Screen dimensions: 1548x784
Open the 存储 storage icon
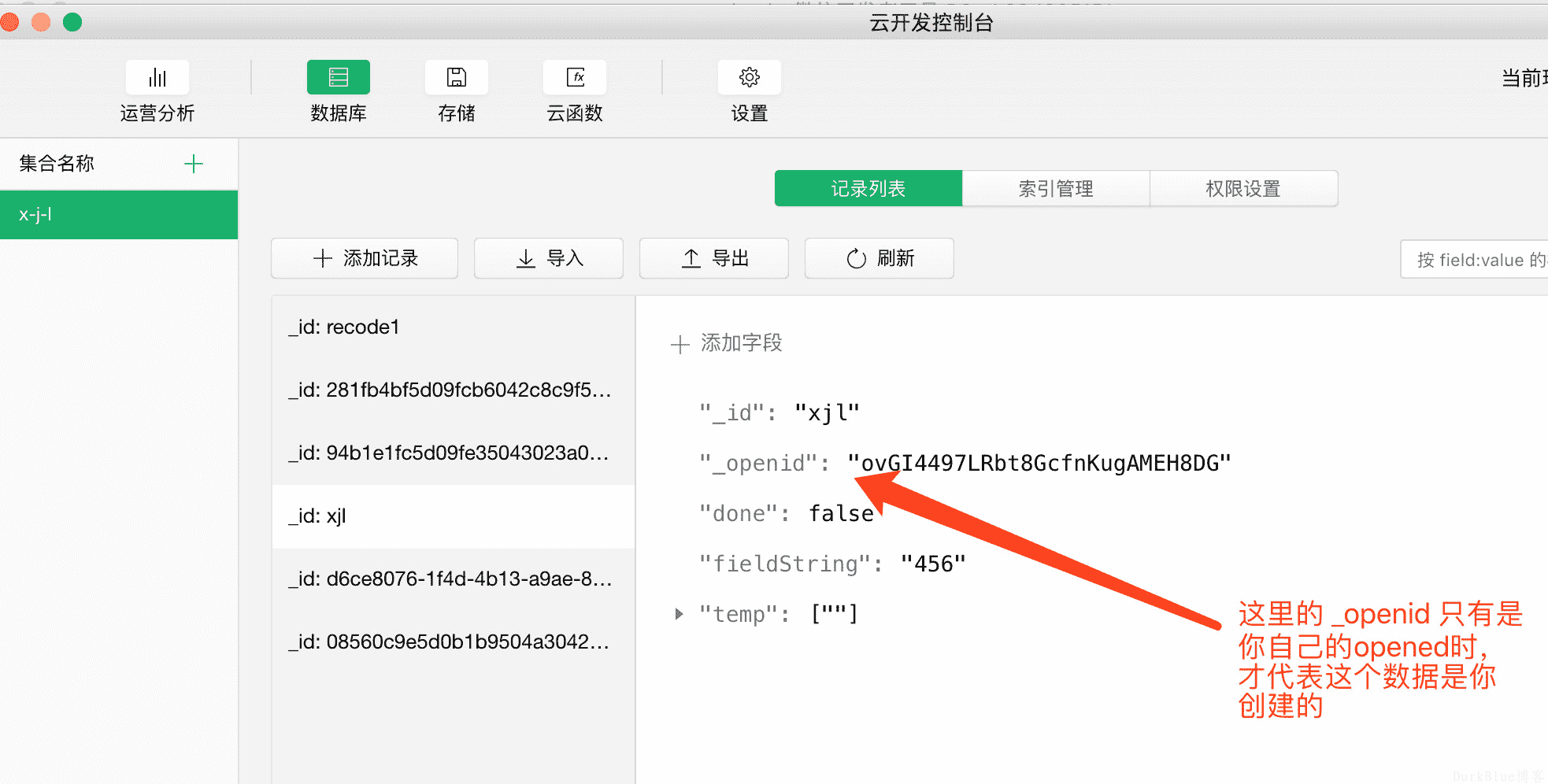click(x=457, y=77)
